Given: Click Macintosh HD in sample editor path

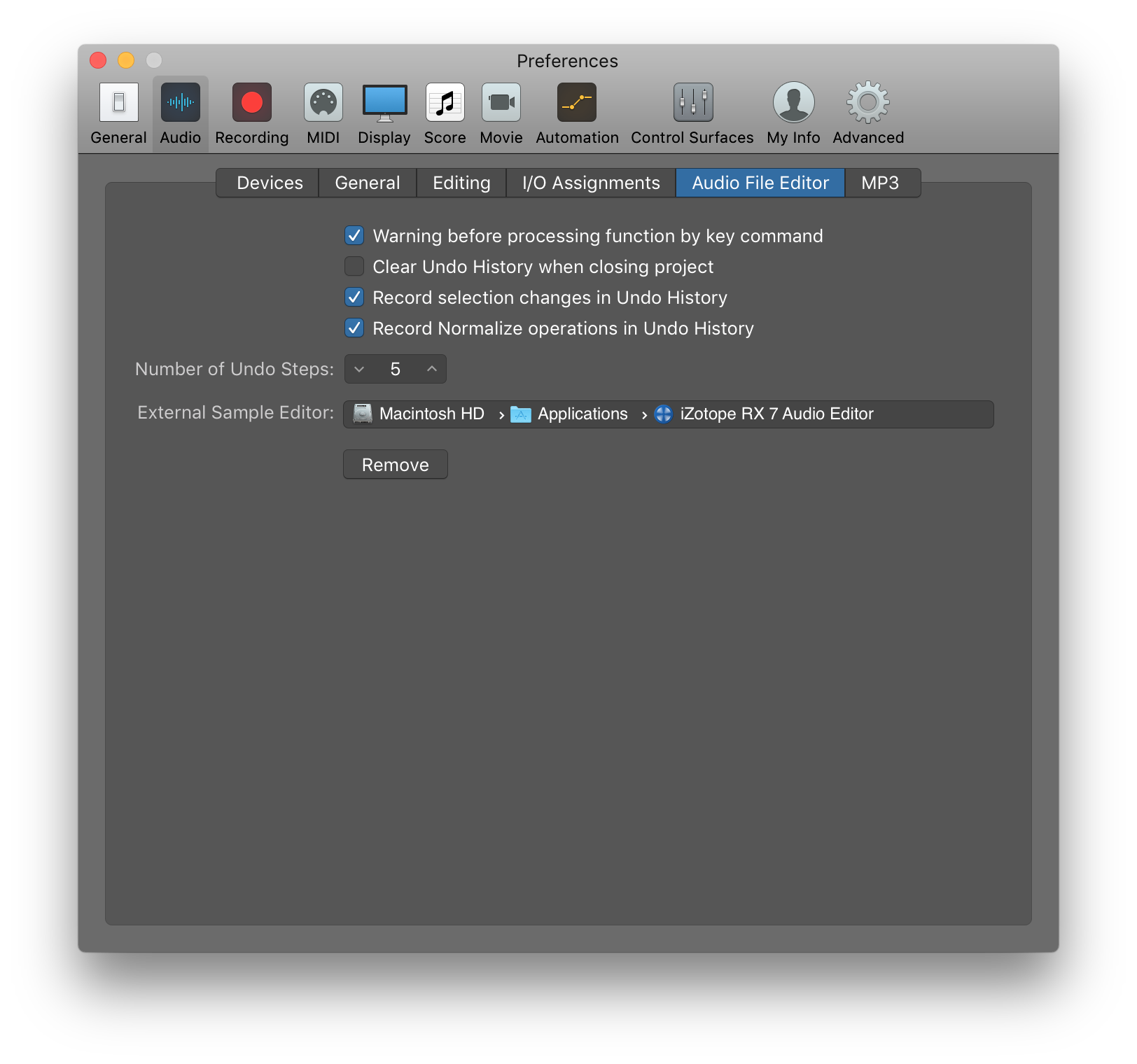Looking at the screenshot, I should [x=432, y=414].
